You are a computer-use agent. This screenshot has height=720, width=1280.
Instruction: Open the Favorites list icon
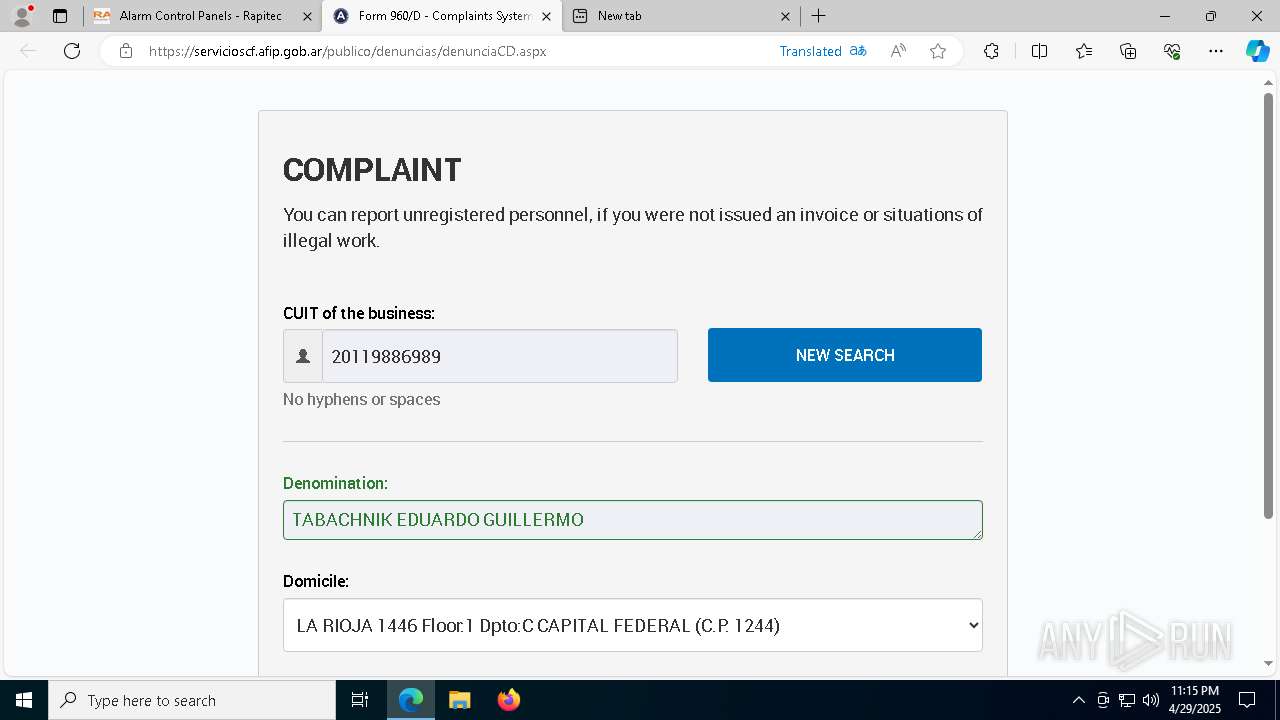1084,51
